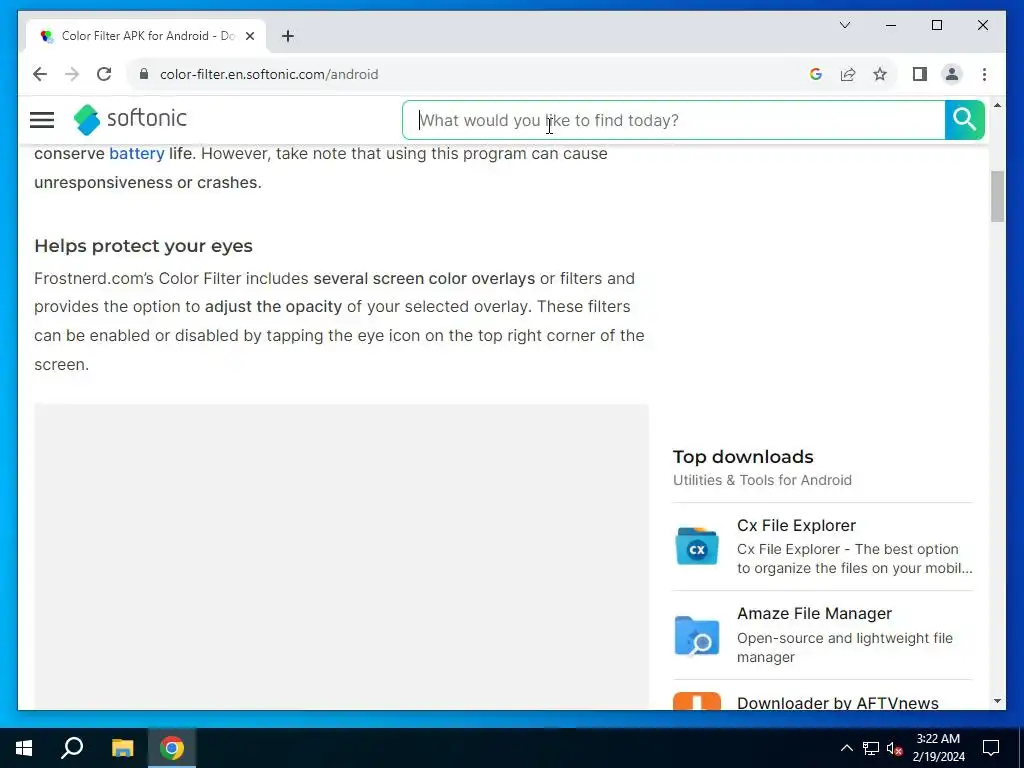Viewport: 1024px width, 768px height.
Task: Click the Cx File Explorer icon
Action: 696,546
